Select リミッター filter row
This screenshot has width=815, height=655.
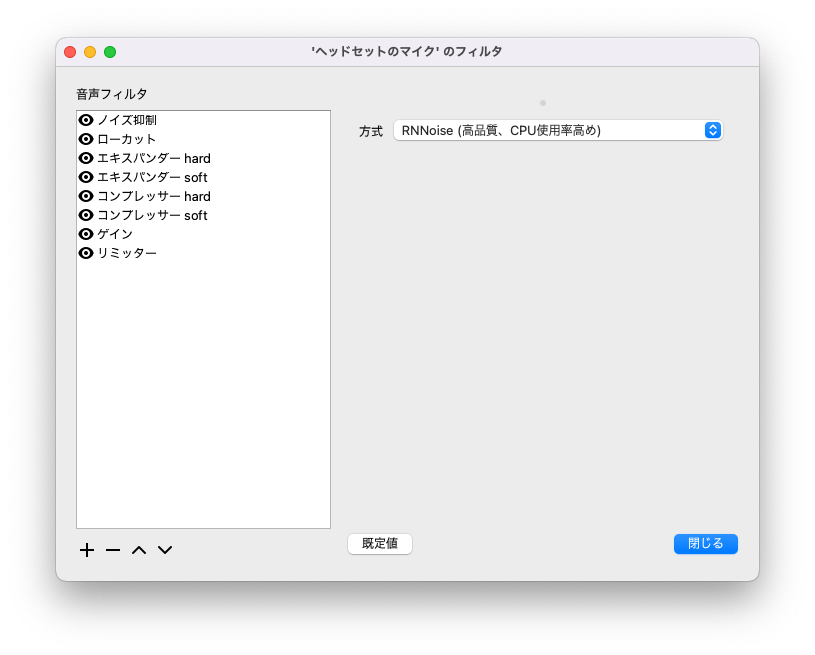point(203,253)
